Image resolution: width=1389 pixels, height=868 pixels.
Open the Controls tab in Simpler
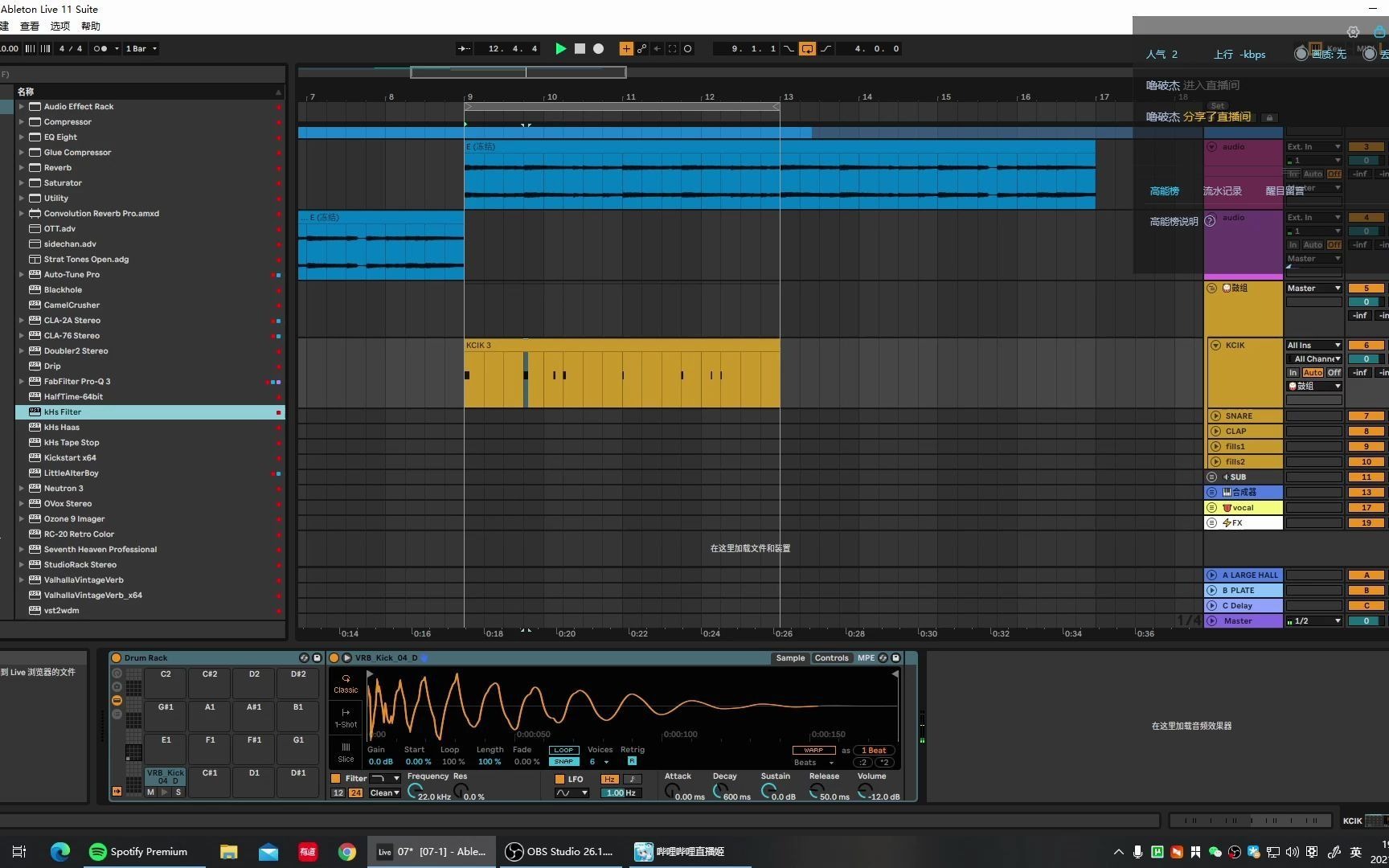(831, 658)
